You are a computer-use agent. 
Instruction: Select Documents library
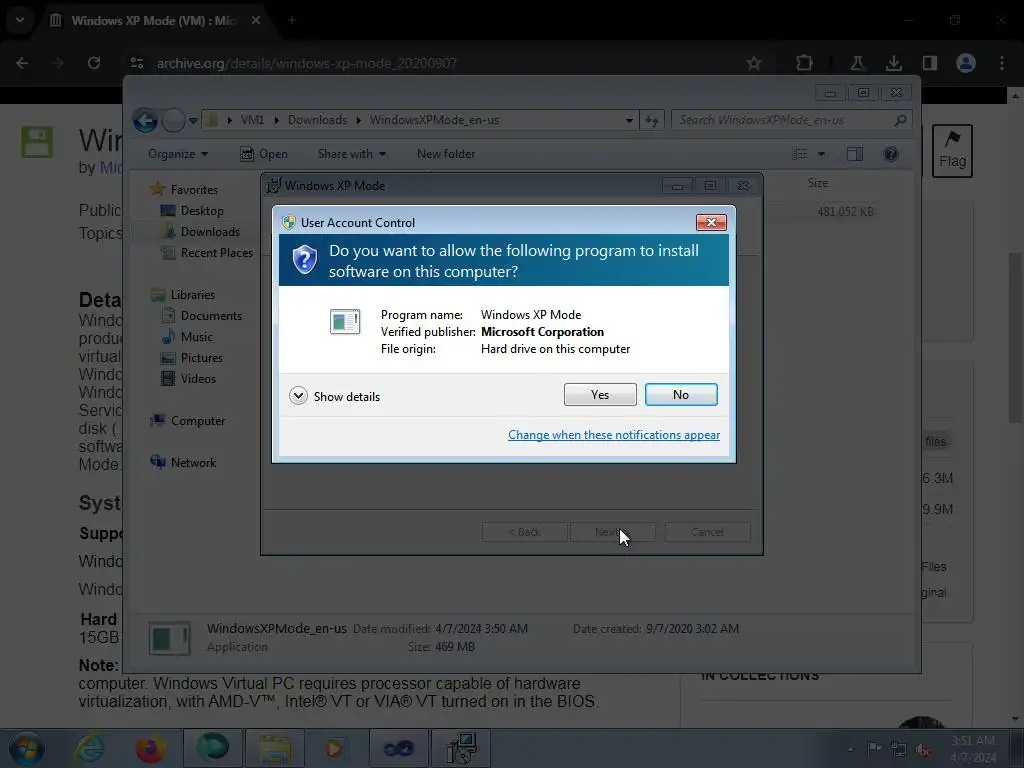[211, 316]
